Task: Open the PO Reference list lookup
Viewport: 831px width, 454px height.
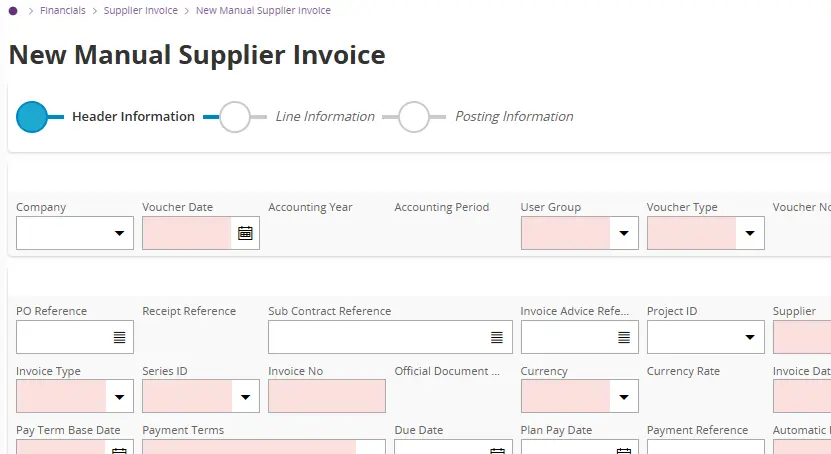Action: point(119,337)
